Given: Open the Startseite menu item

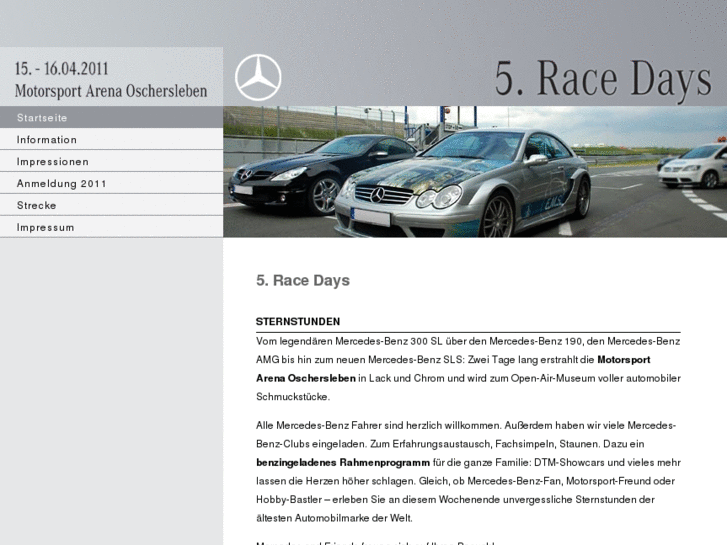Looking at the screenshot, I should point(111,117).
